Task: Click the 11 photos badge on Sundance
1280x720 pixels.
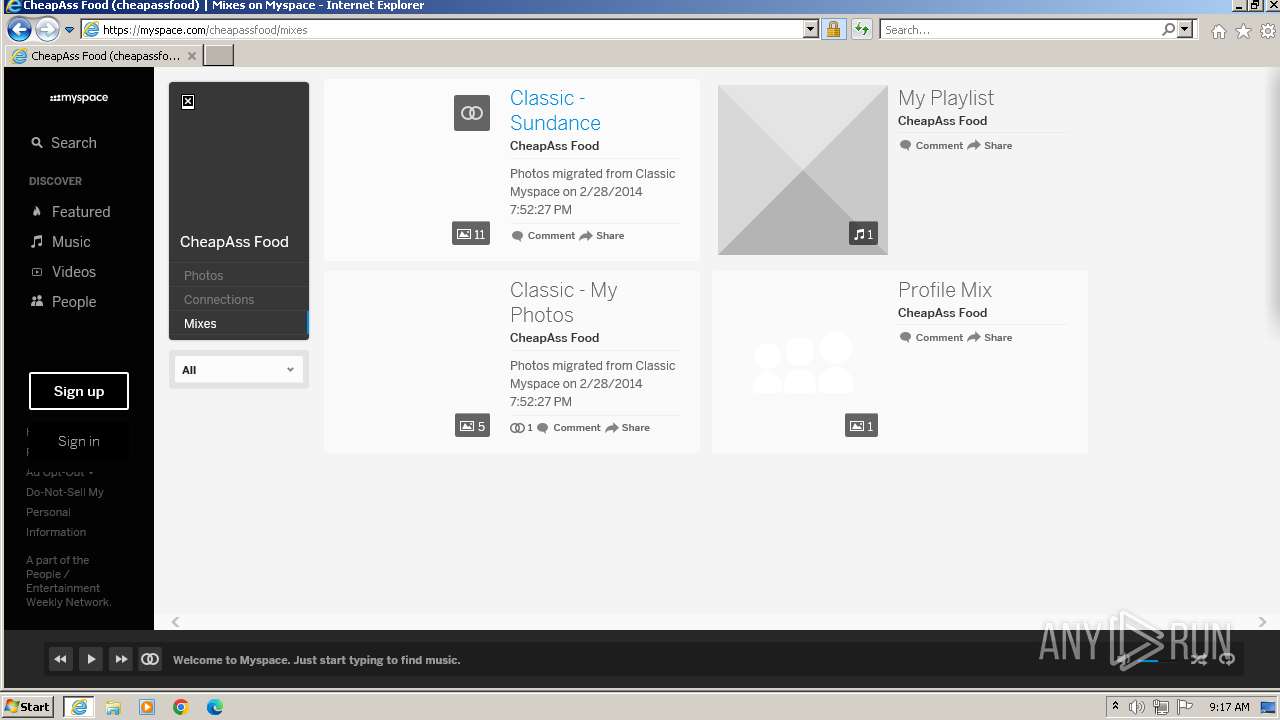Action: (471, 234)
